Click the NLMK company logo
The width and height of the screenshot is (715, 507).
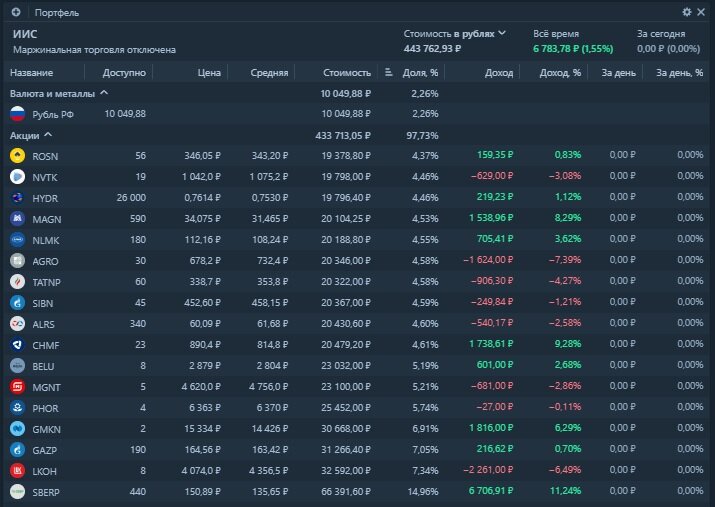pos(17,240)
